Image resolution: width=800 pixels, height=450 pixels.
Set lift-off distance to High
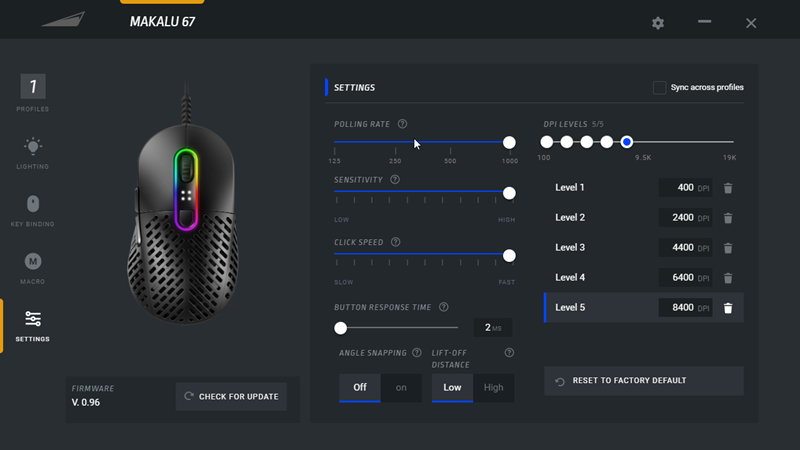pyautogui.click(x=493, y=387)
